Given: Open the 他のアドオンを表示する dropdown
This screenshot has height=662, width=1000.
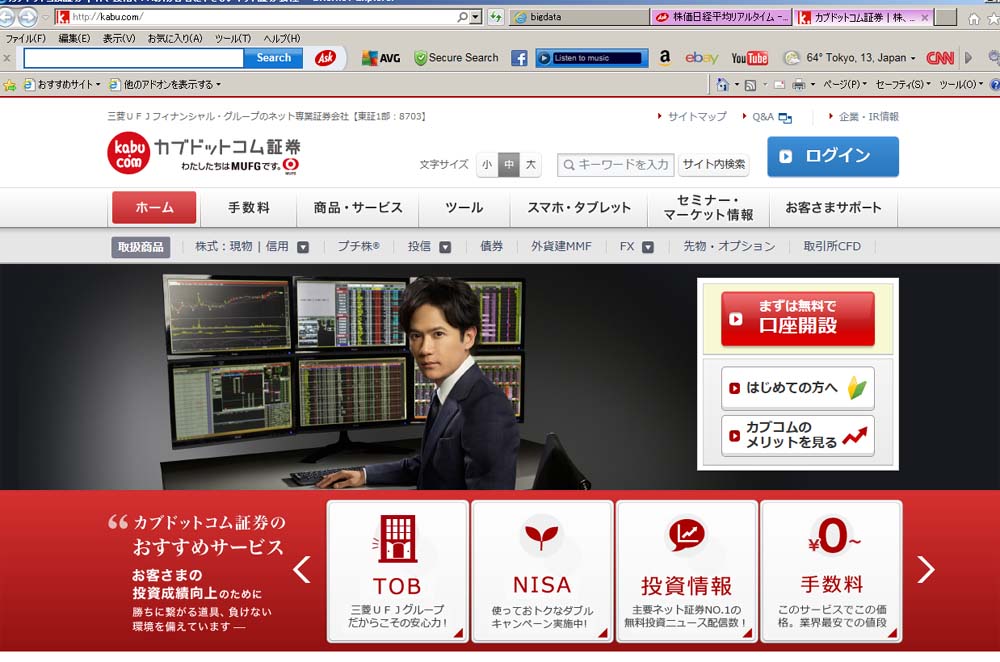Looking at the screenshot, I should point(165,84).
